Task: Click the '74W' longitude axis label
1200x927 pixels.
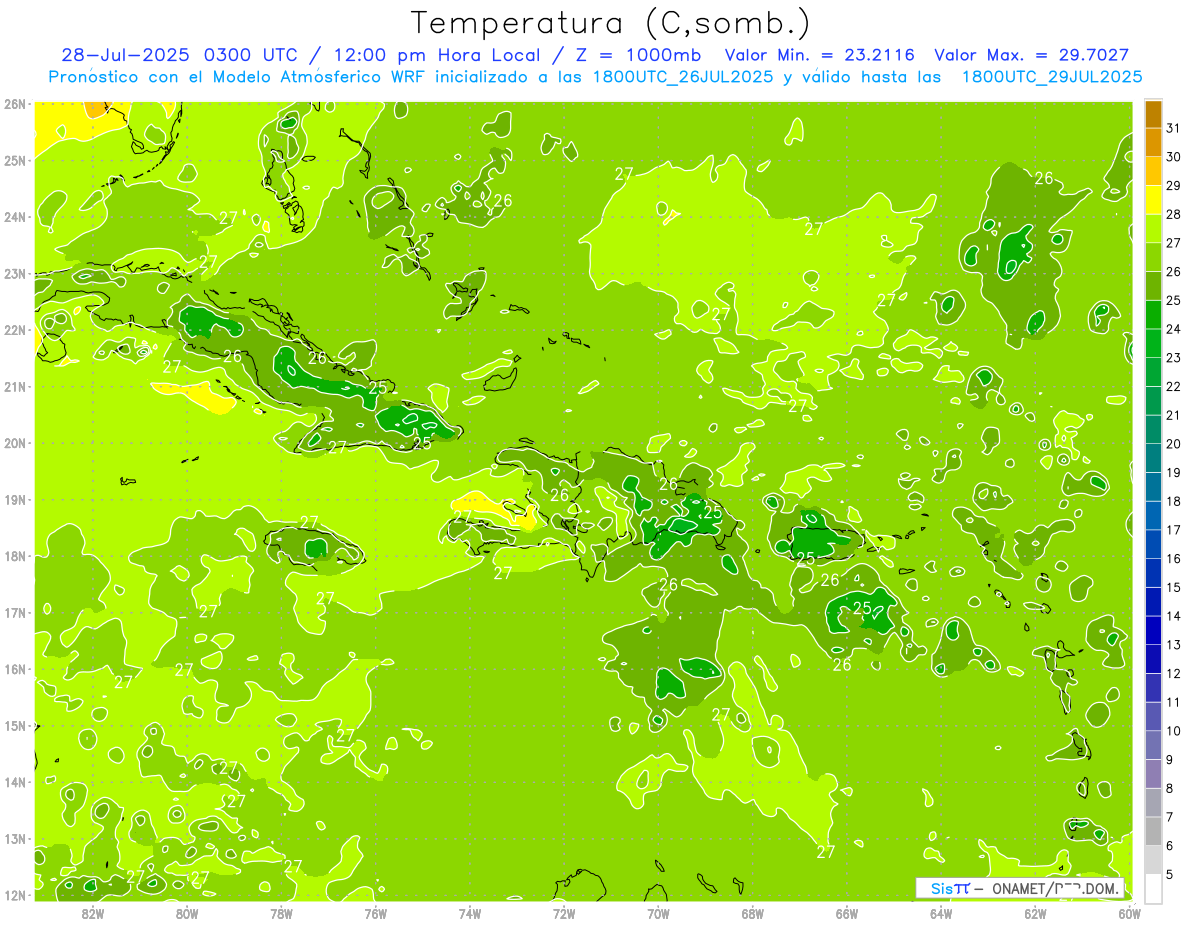Action: click(x=469, y=913)
